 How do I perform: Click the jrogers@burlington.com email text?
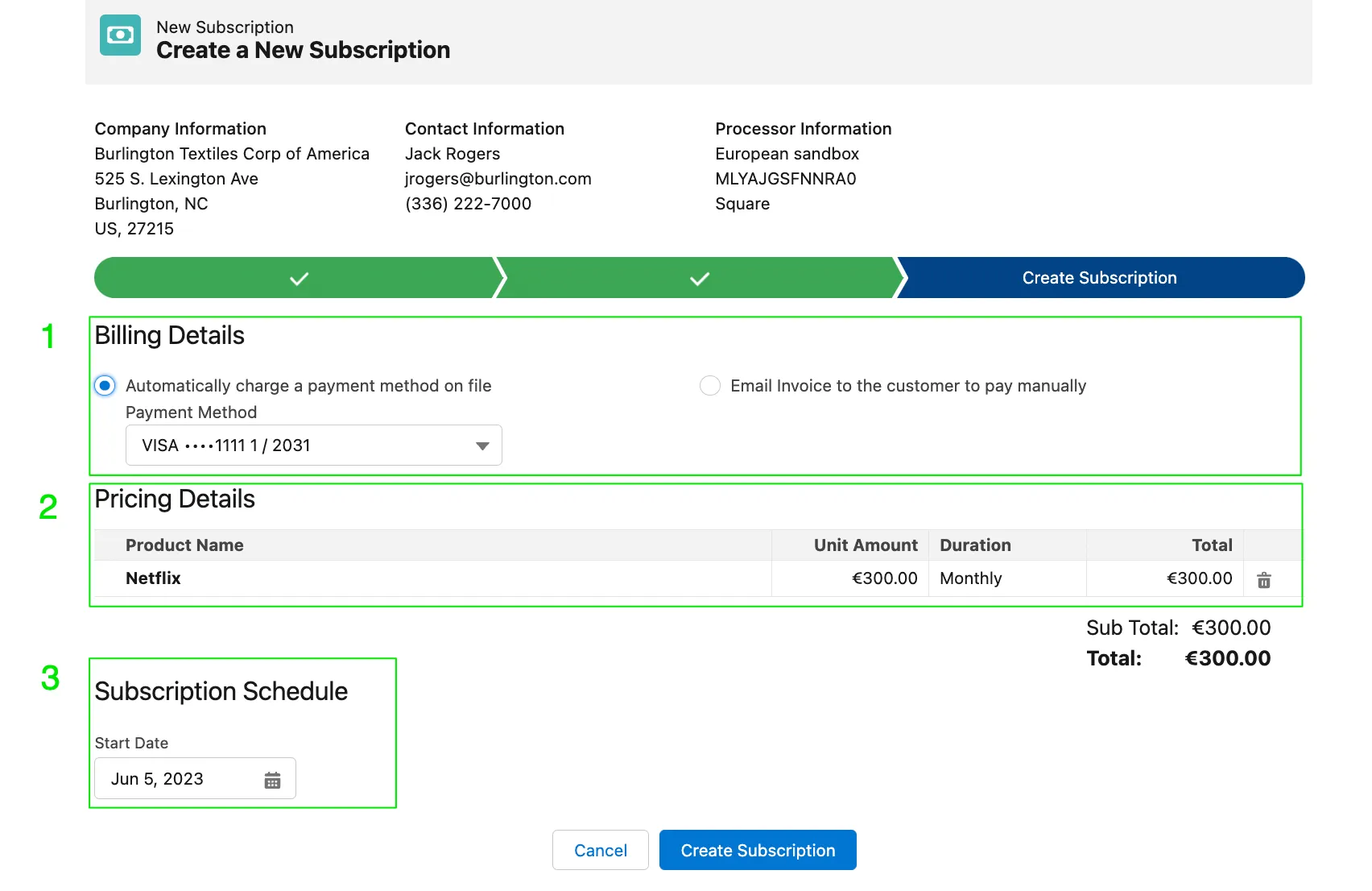498,179
